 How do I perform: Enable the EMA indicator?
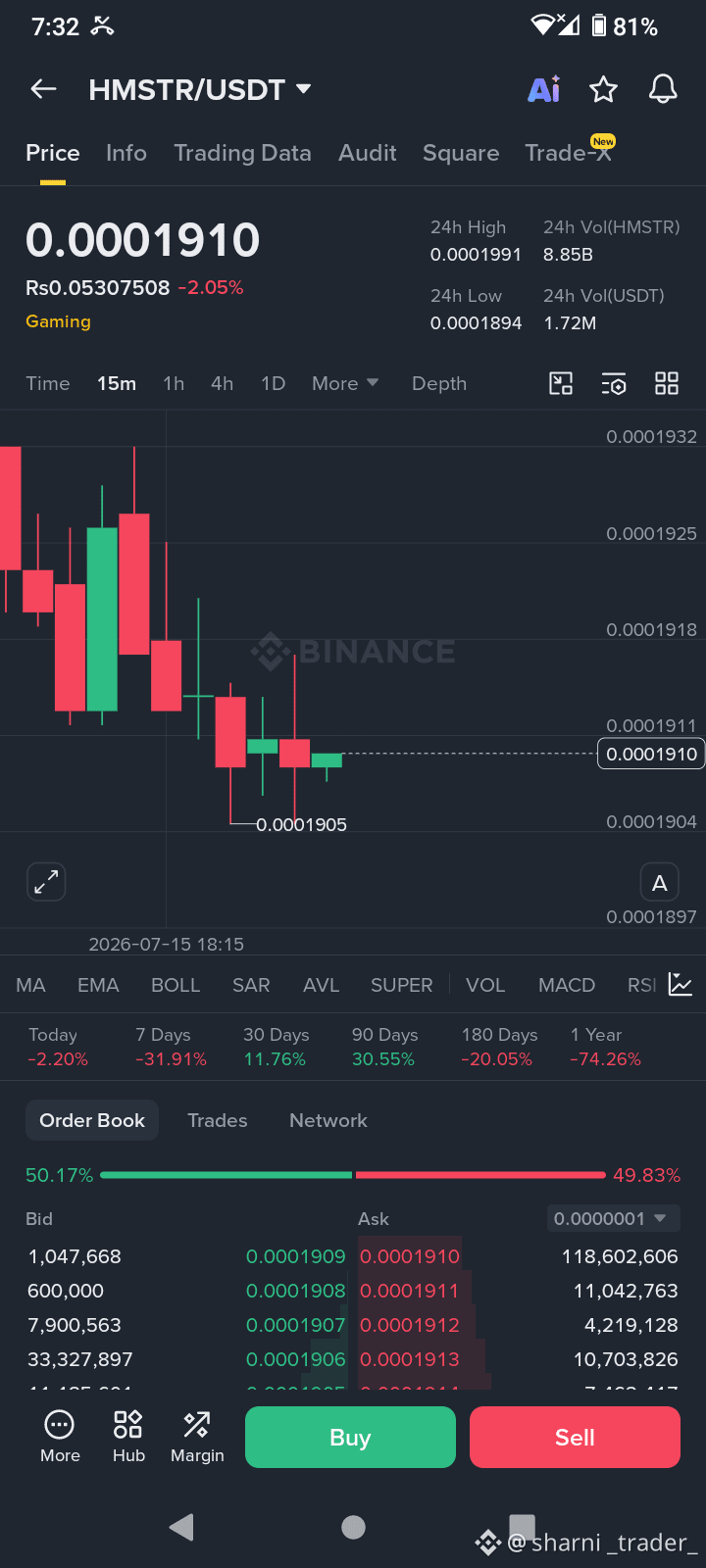click(x=98, y=985)
